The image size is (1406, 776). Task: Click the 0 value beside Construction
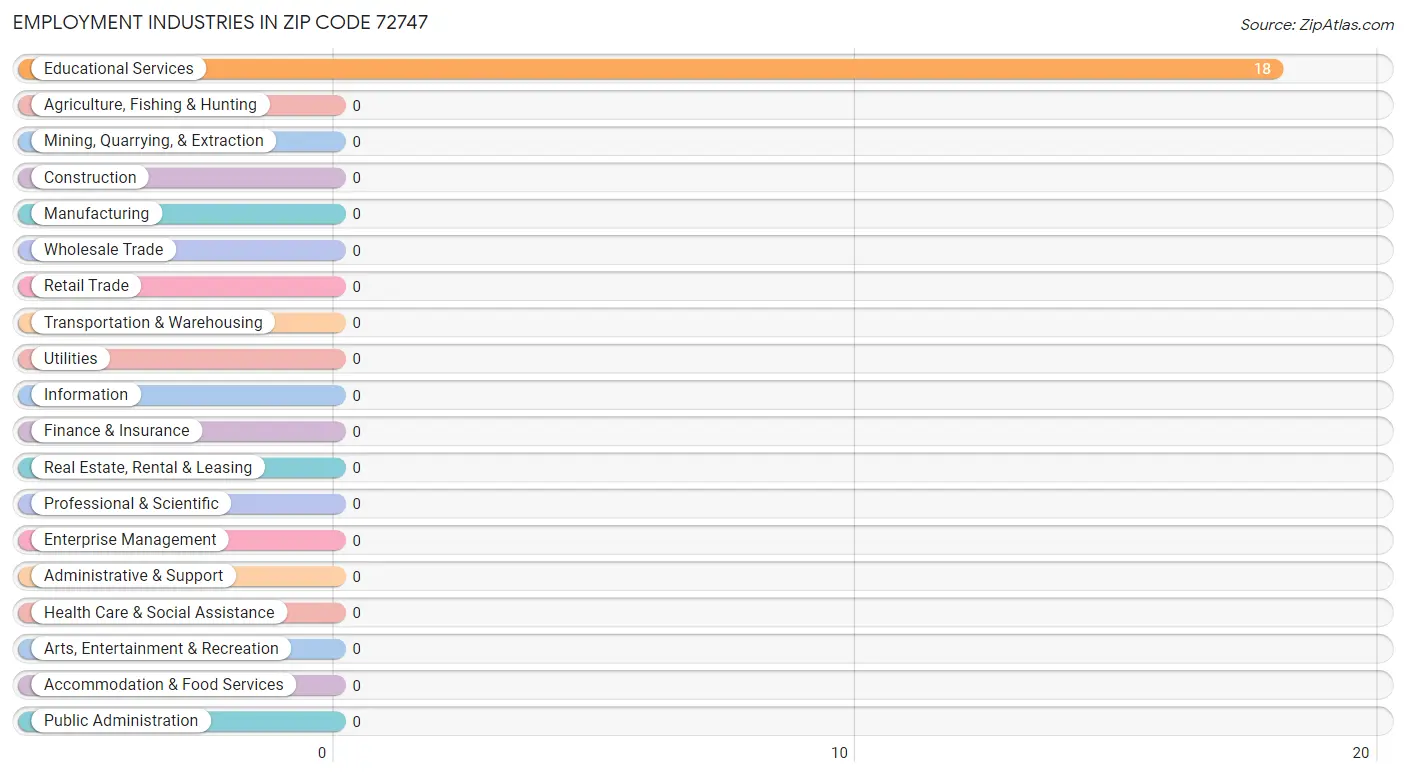point(357,178)
